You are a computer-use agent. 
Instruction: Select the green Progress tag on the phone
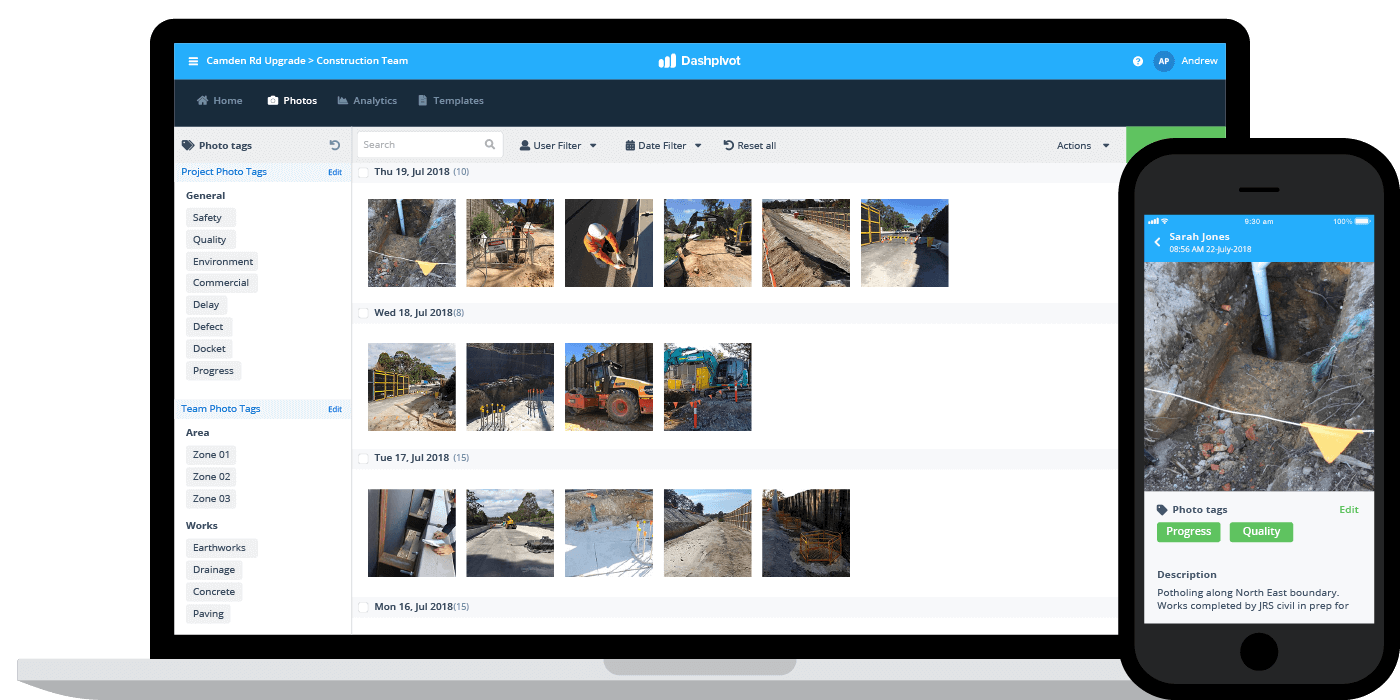click(1188, 531)
